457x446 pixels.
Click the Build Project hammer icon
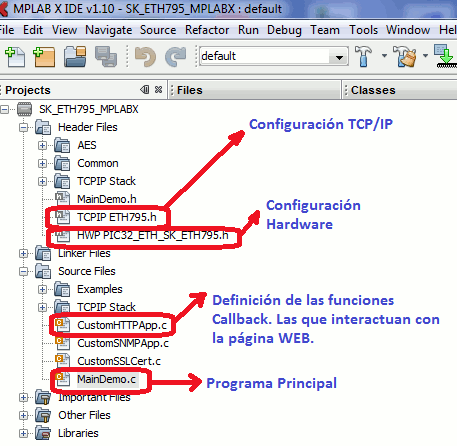pos(364,56)
